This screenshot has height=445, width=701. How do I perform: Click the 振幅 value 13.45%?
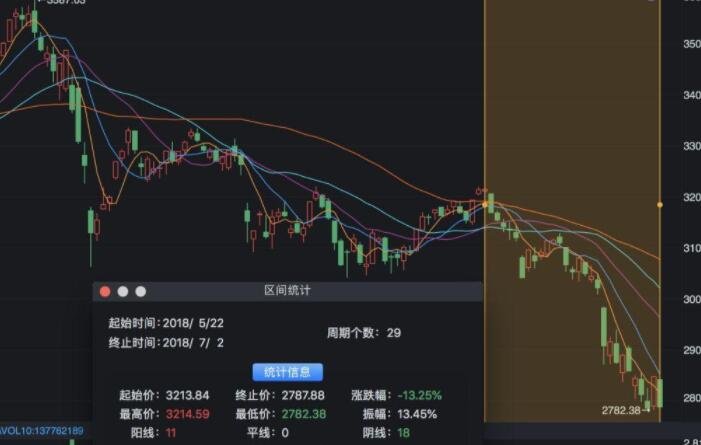[417, 414]
